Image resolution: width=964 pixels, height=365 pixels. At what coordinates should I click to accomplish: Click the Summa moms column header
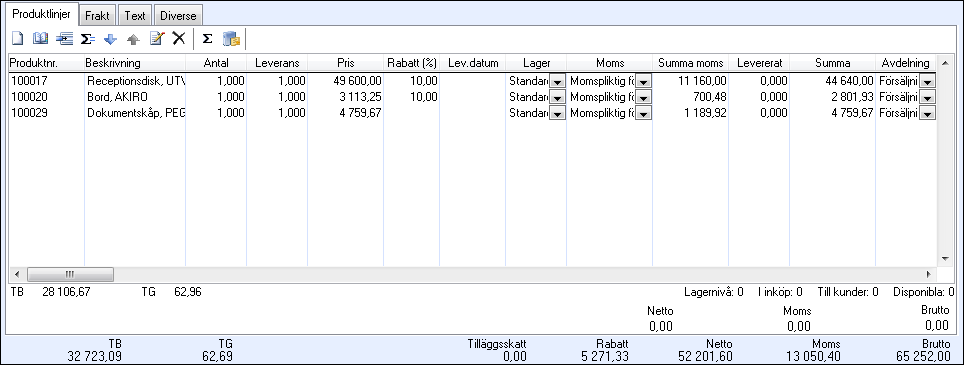(x=690, y=63)
